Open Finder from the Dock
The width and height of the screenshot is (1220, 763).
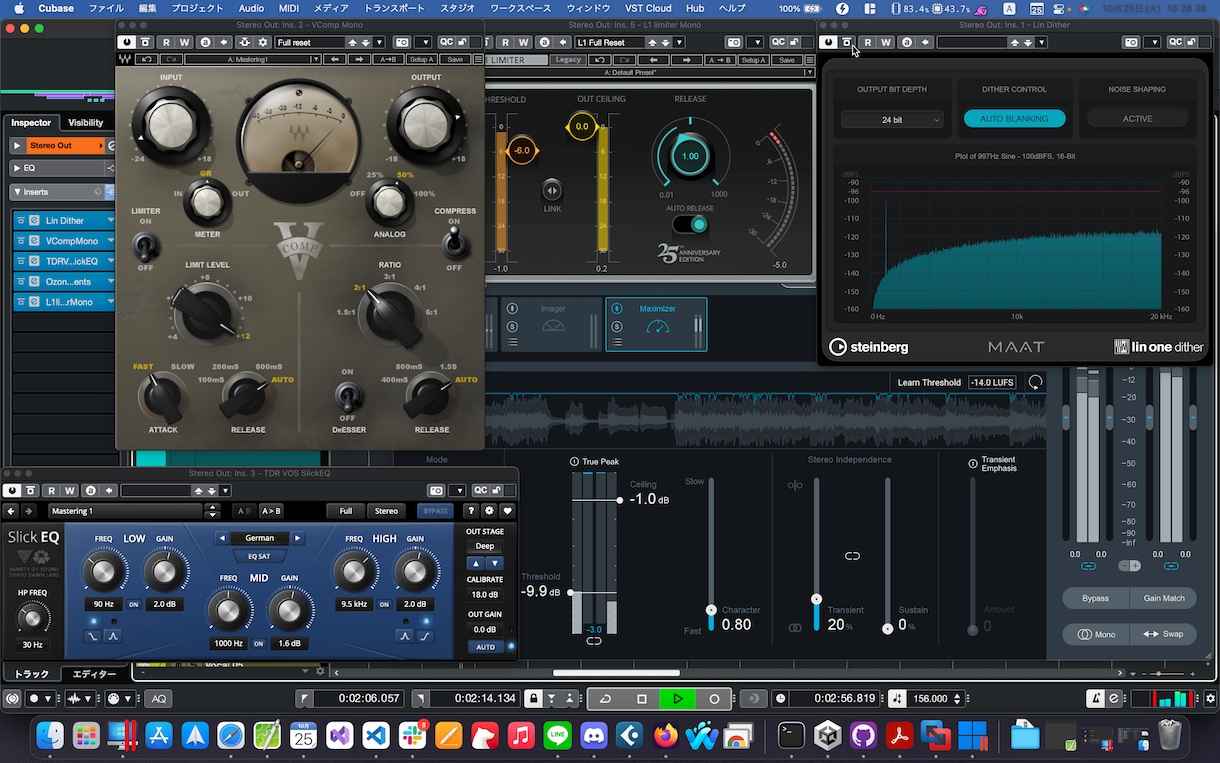[50, 736]
